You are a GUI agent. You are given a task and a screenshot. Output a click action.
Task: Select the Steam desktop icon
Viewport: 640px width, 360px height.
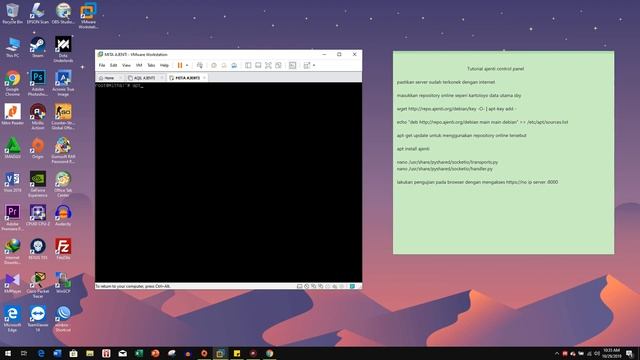pos(38,48)
